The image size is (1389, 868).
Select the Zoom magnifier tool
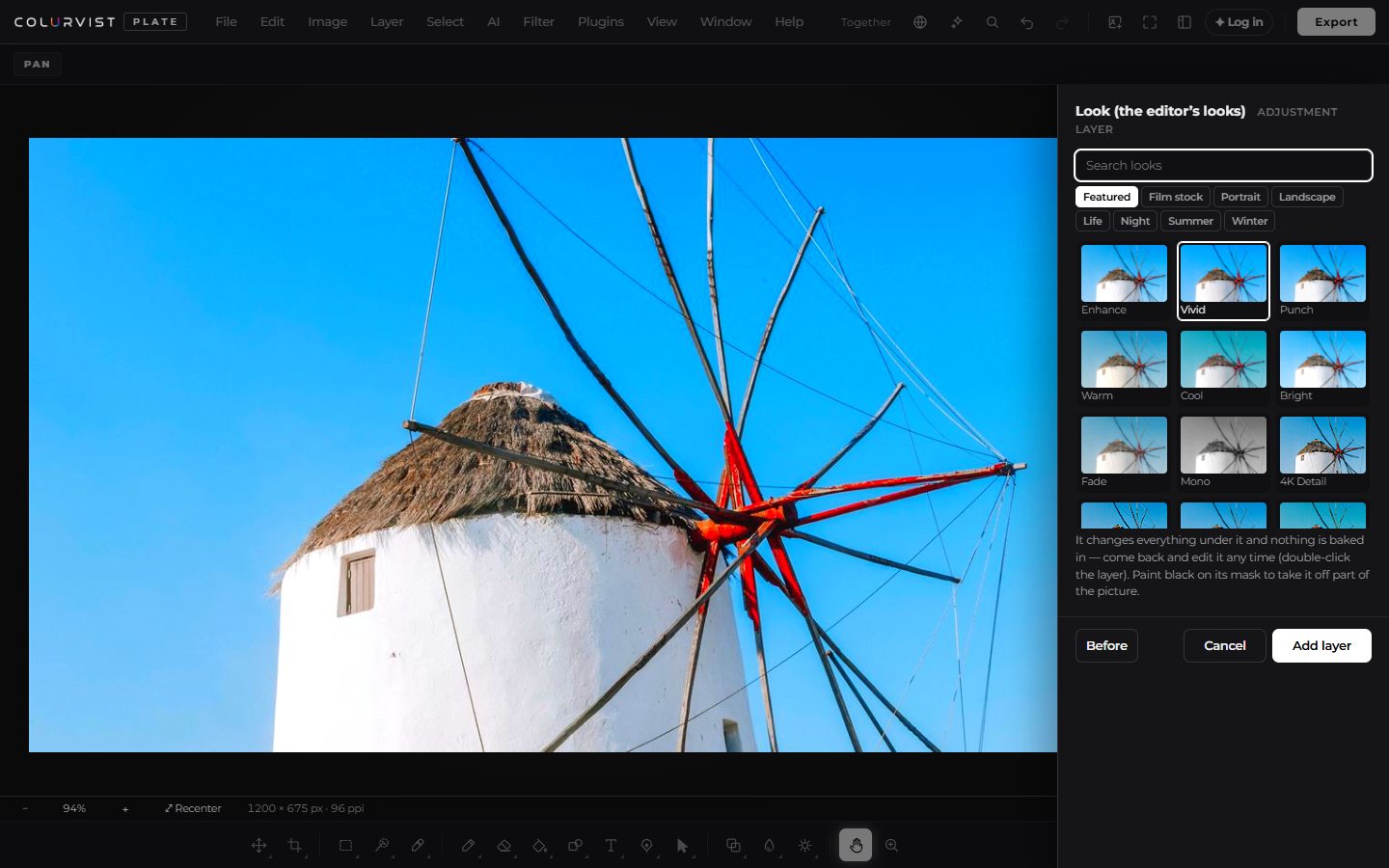click(891, 846)
